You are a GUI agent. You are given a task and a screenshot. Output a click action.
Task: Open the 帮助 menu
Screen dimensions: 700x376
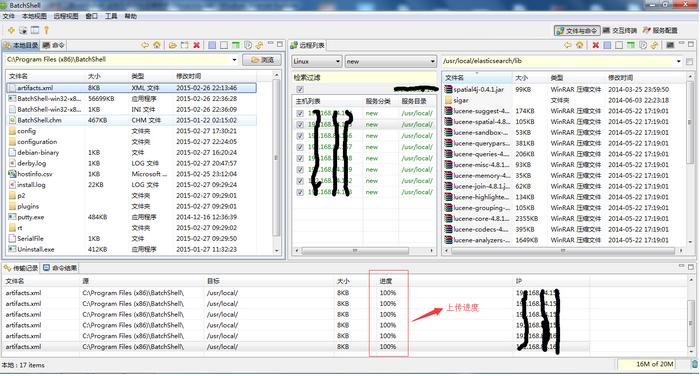point(130,16)
